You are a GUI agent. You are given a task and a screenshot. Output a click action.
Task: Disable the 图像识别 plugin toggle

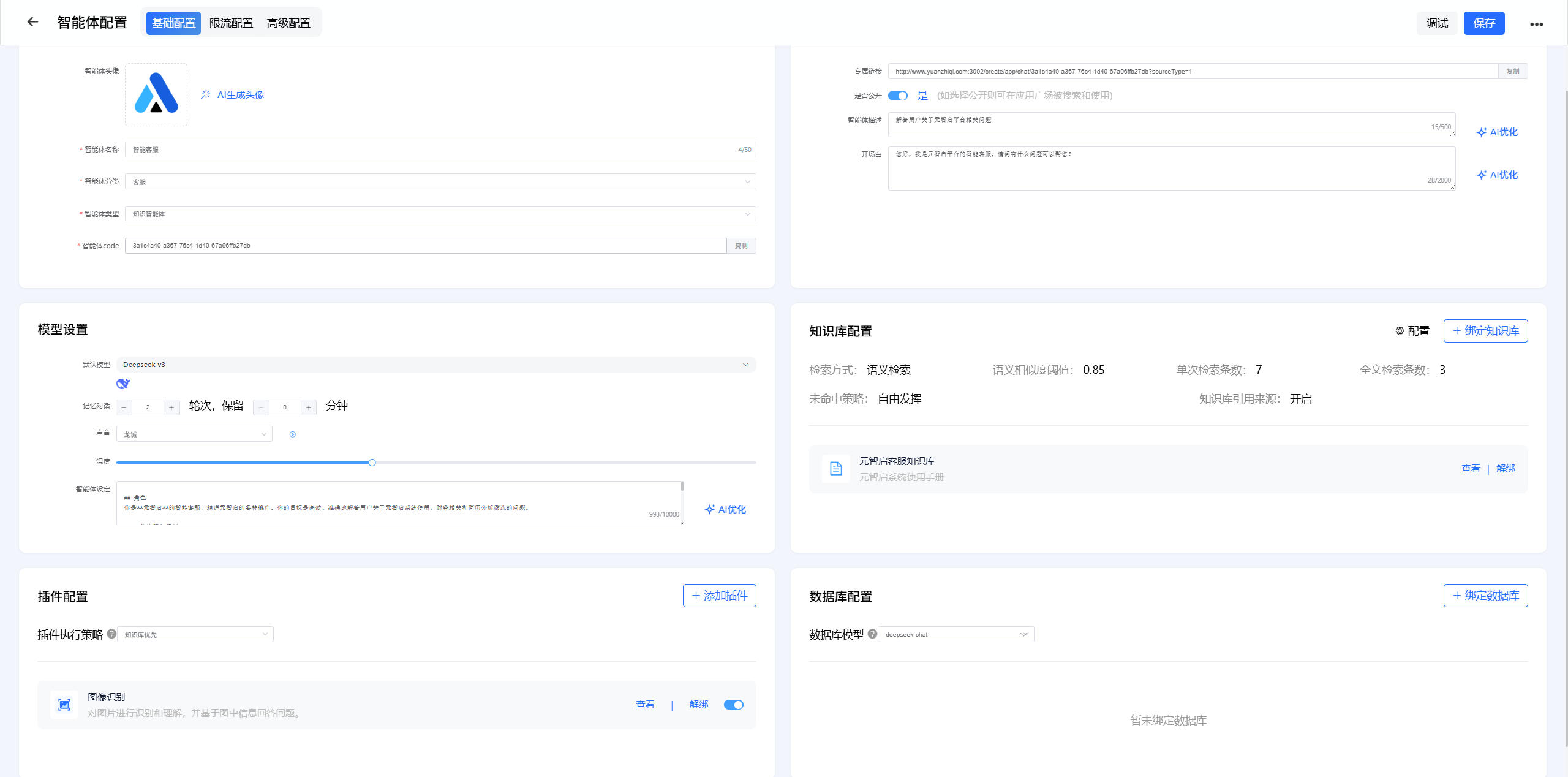click(x=733, y=705)
